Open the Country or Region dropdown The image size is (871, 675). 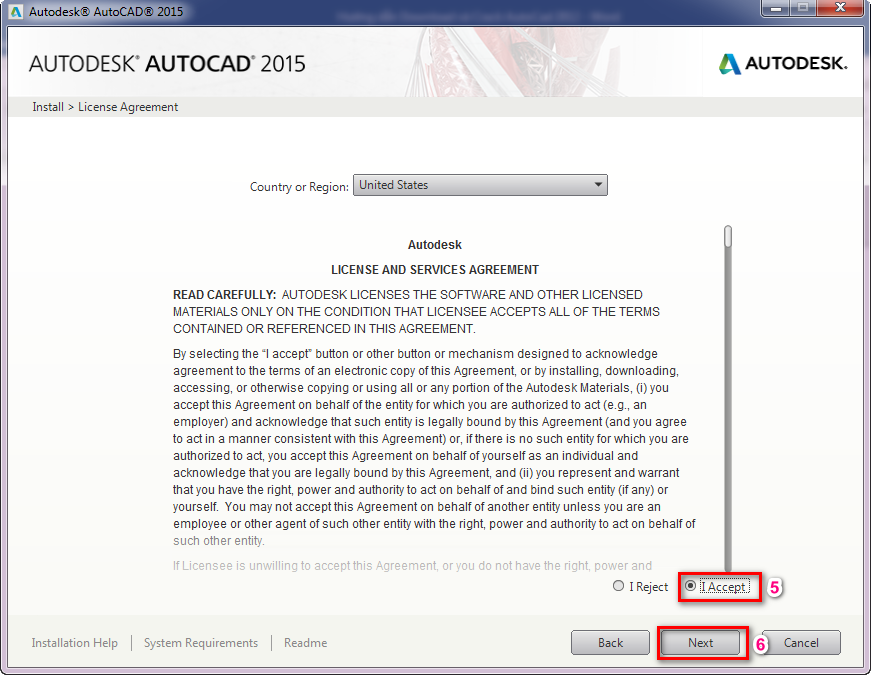(480, 185)
